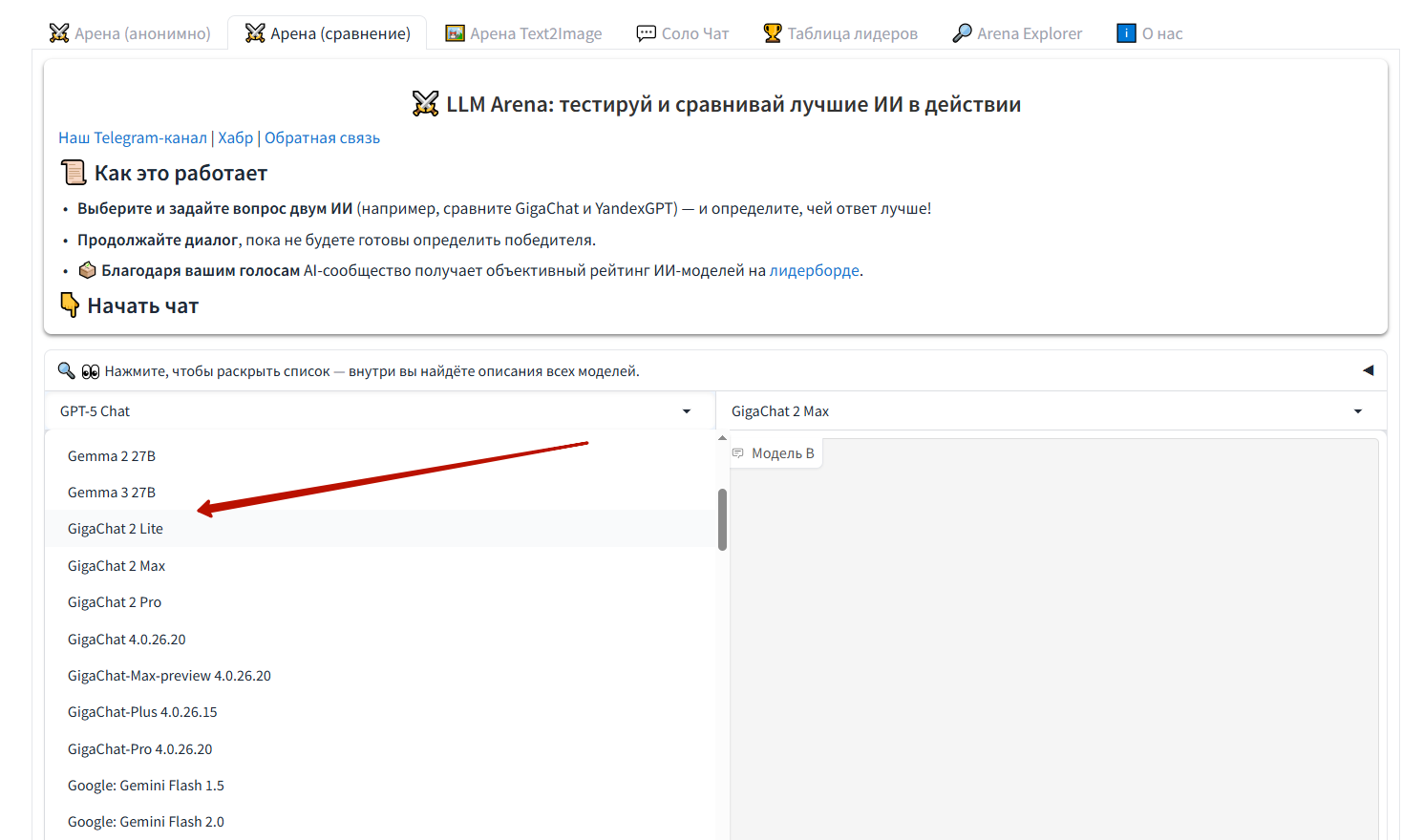Open the GPT-5 Chat model dropdown arrow
Viewport: 1402px width, 840px height.
click(x=686, y=411)
